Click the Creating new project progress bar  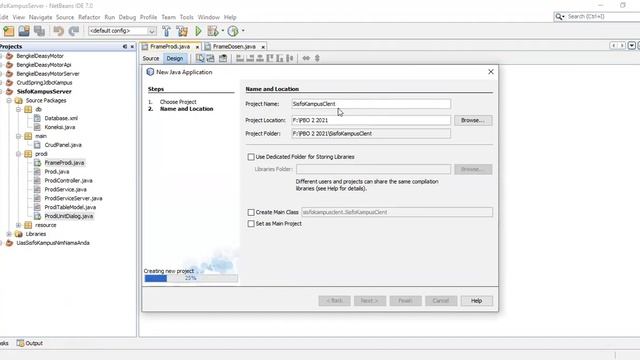pyautogui.click(x=191, y=278)
